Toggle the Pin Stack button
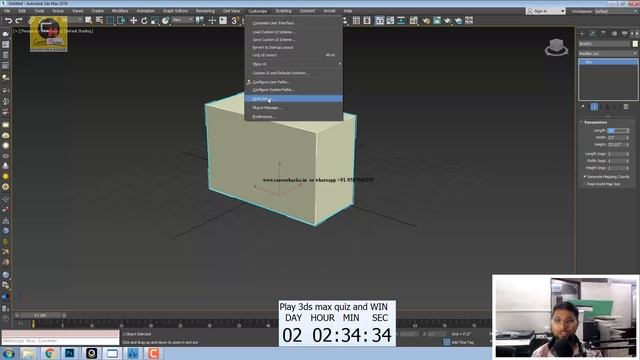 tap(583, 107)
